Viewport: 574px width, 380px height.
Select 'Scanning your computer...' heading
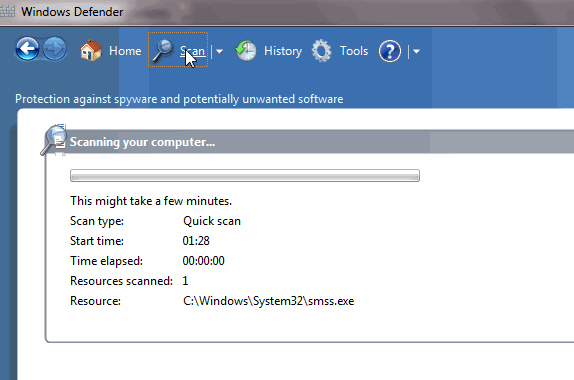(x=142, y=142)
